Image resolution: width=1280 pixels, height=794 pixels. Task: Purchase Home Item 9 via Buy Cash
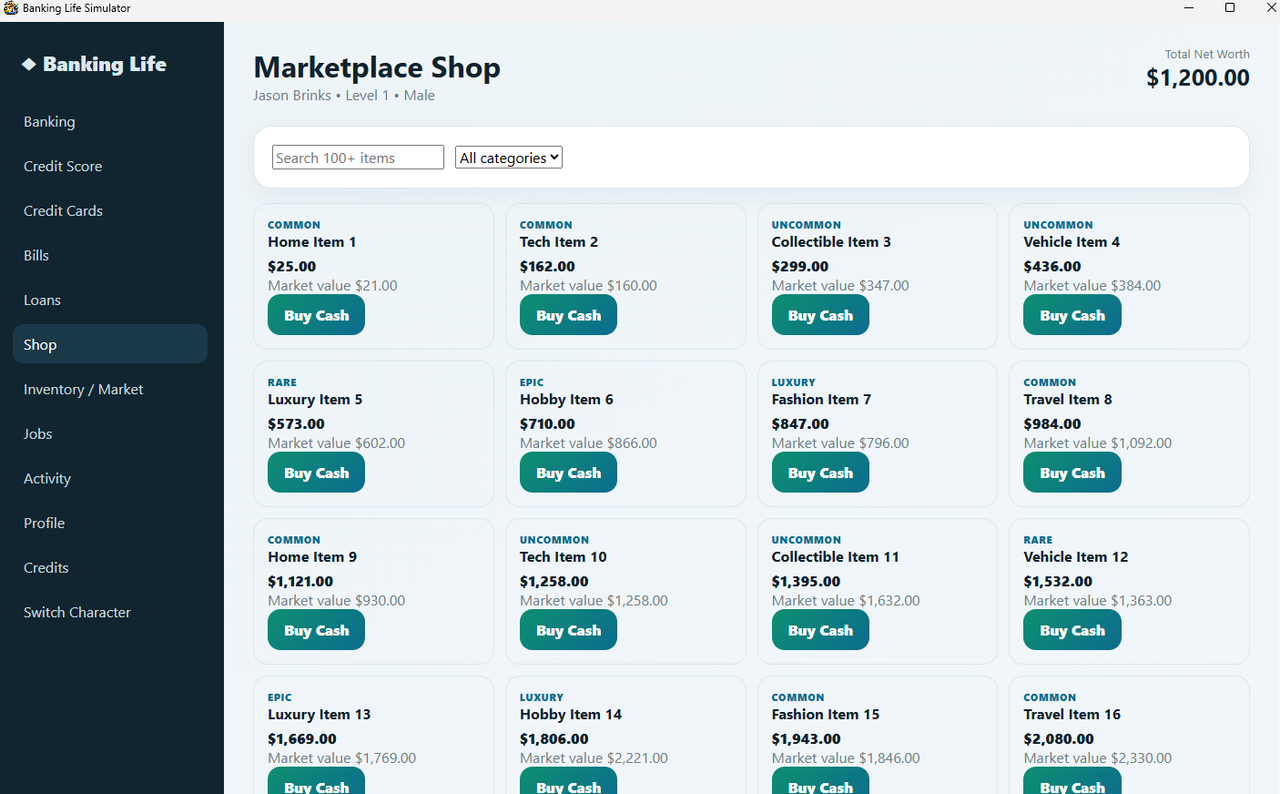point(316,630)
